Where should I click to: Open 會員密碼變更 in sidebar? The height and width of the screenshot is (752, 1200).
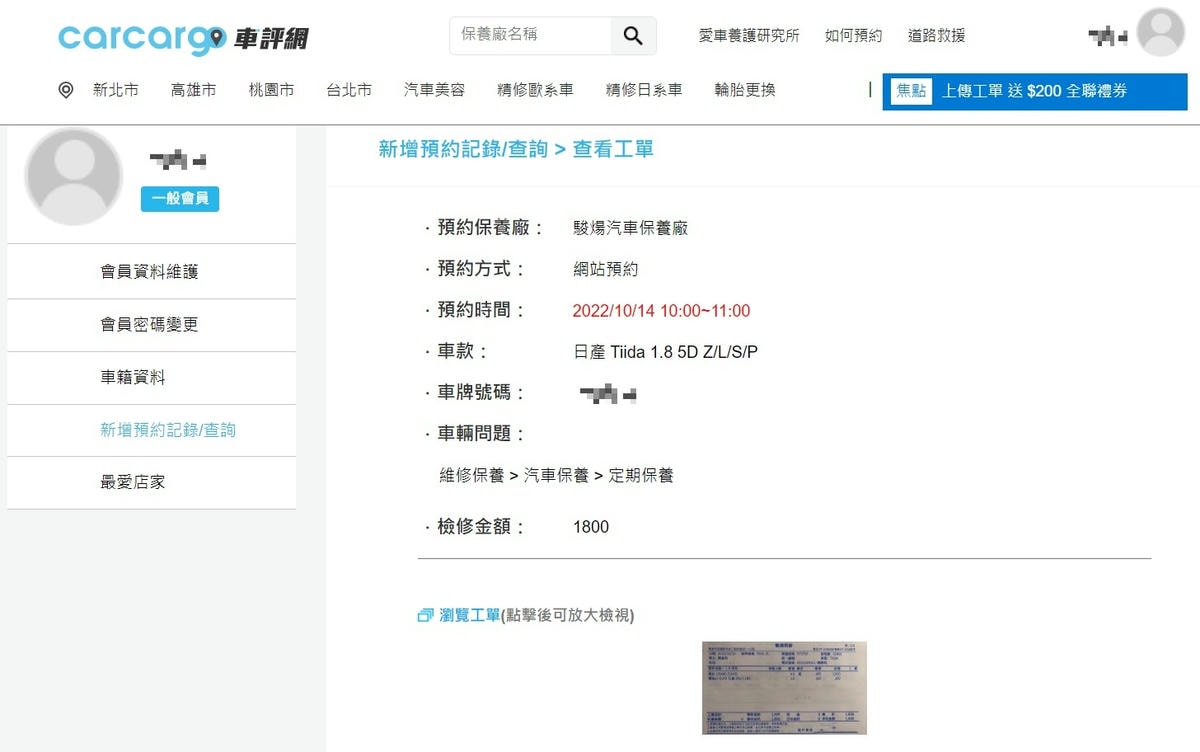pos(150,325)
